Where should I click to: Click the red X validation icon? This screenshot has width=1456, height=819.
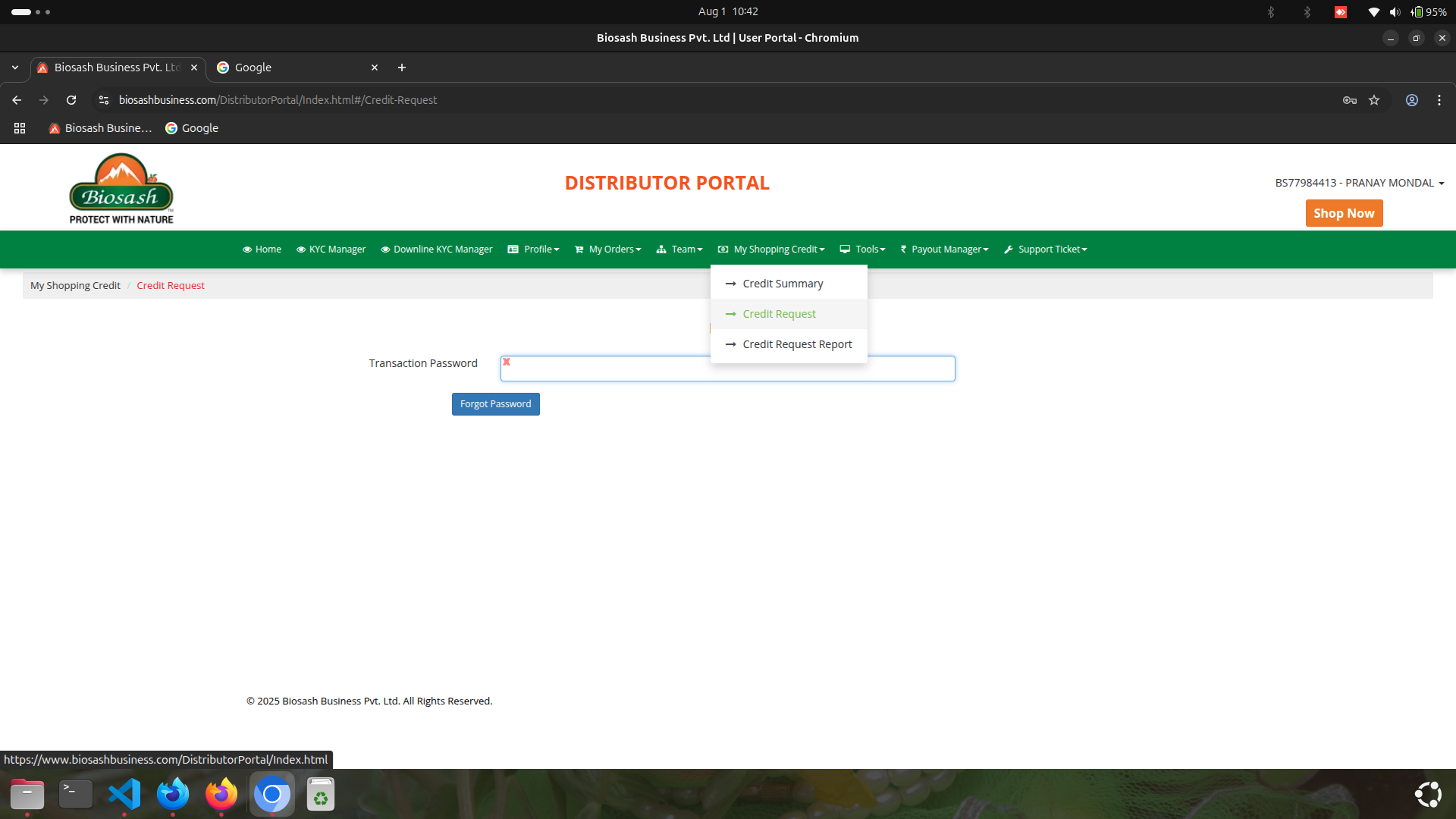(x=507, y=362)
